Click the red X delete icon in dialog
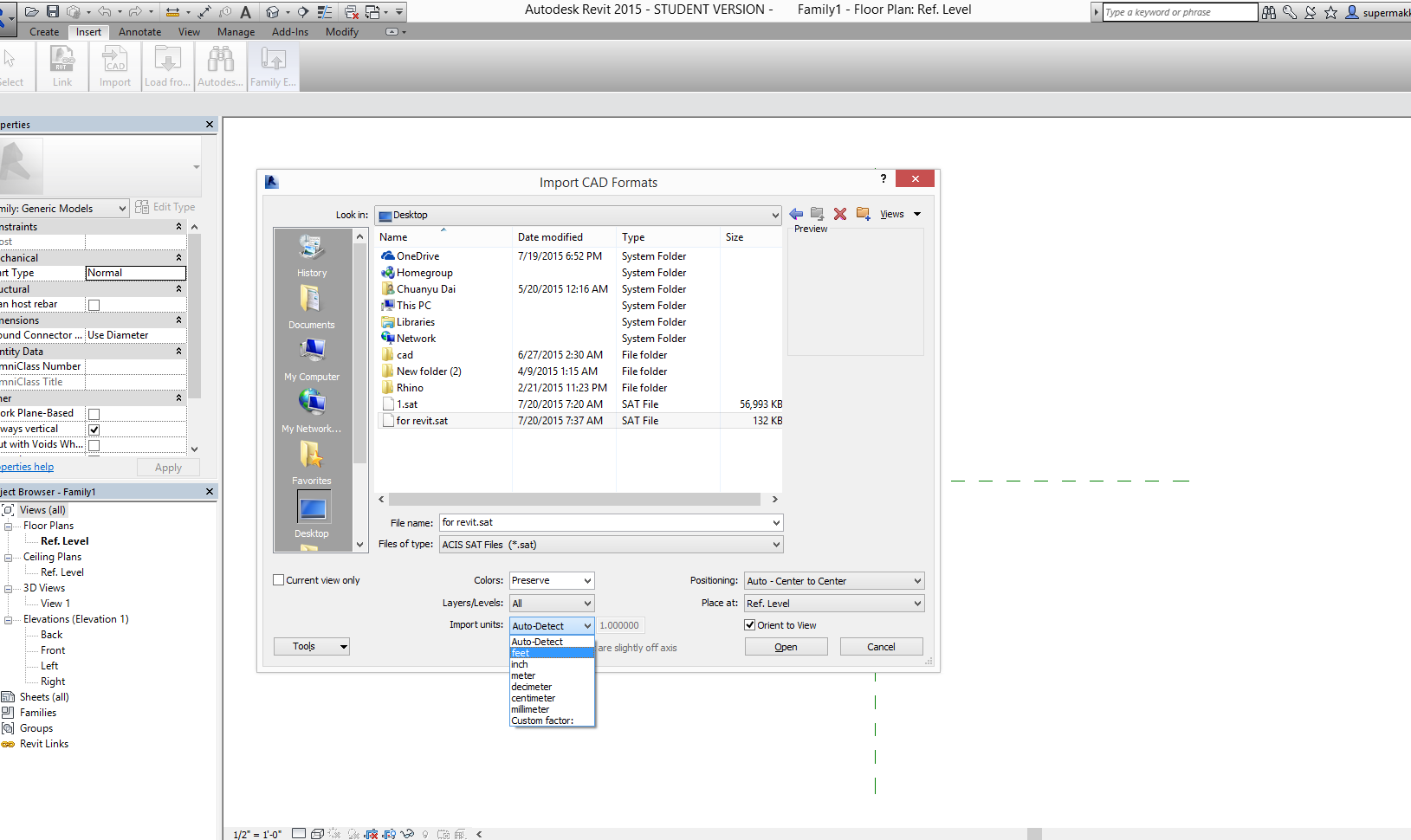The width and height of the screenshot is (1411, 840). (x=840, y=214)
